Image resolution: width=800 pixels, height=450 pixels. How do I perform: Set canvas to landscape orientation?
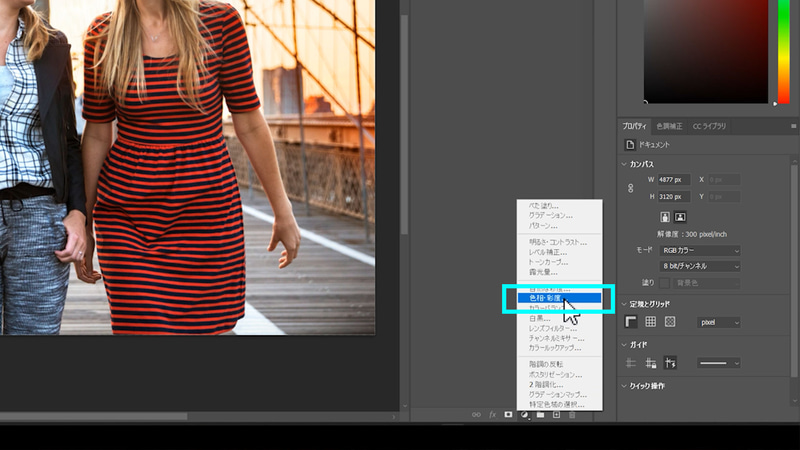[x=680, y=217]
